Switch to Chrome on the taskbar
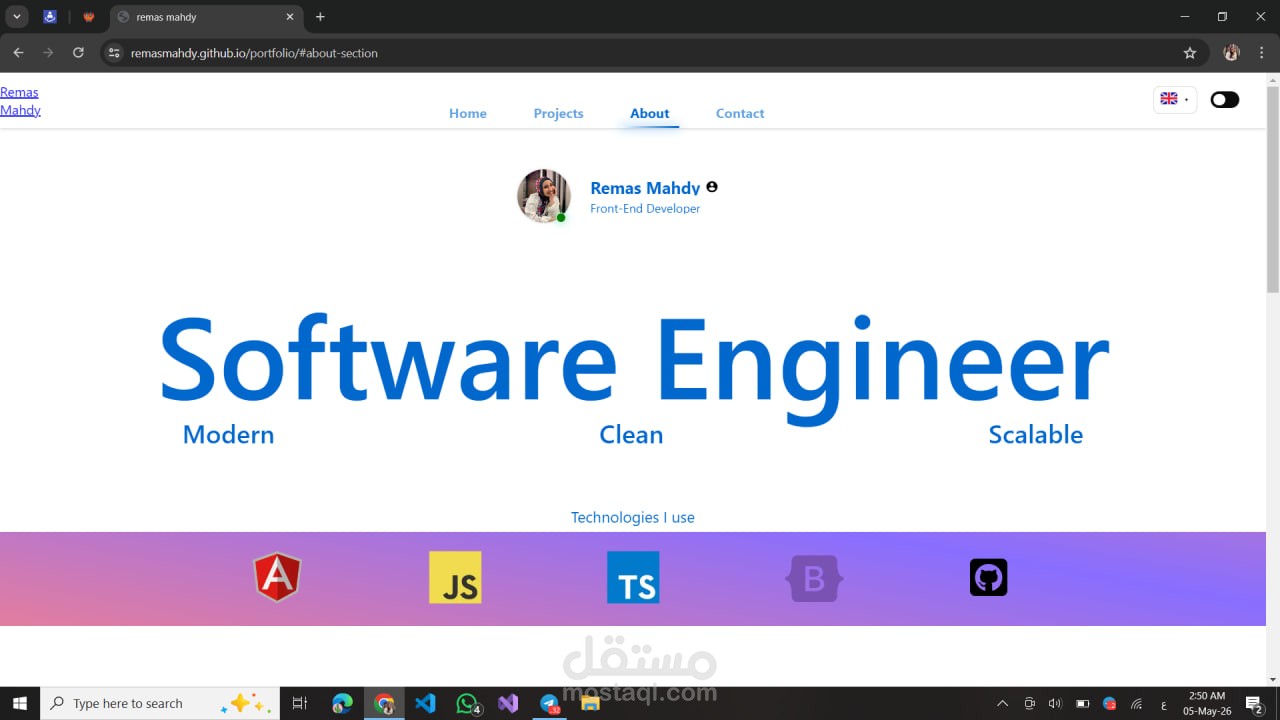The width and height of the screenshot is (1280, 720). [384, 704]
